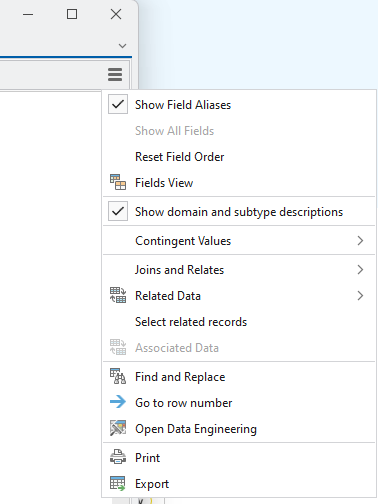Click the Related Data label
Viewport: 378px width, 504px height.
point(168,296)
